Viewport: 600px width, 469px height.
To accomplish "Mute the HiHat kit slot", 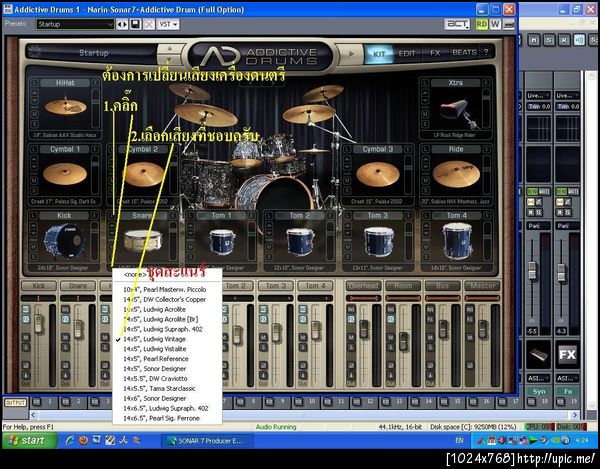I will [35, 114].
